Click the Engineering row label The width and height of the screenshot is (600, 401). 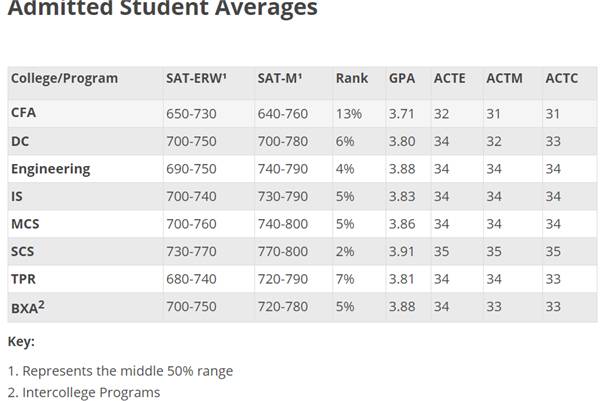tap(51, 169)
